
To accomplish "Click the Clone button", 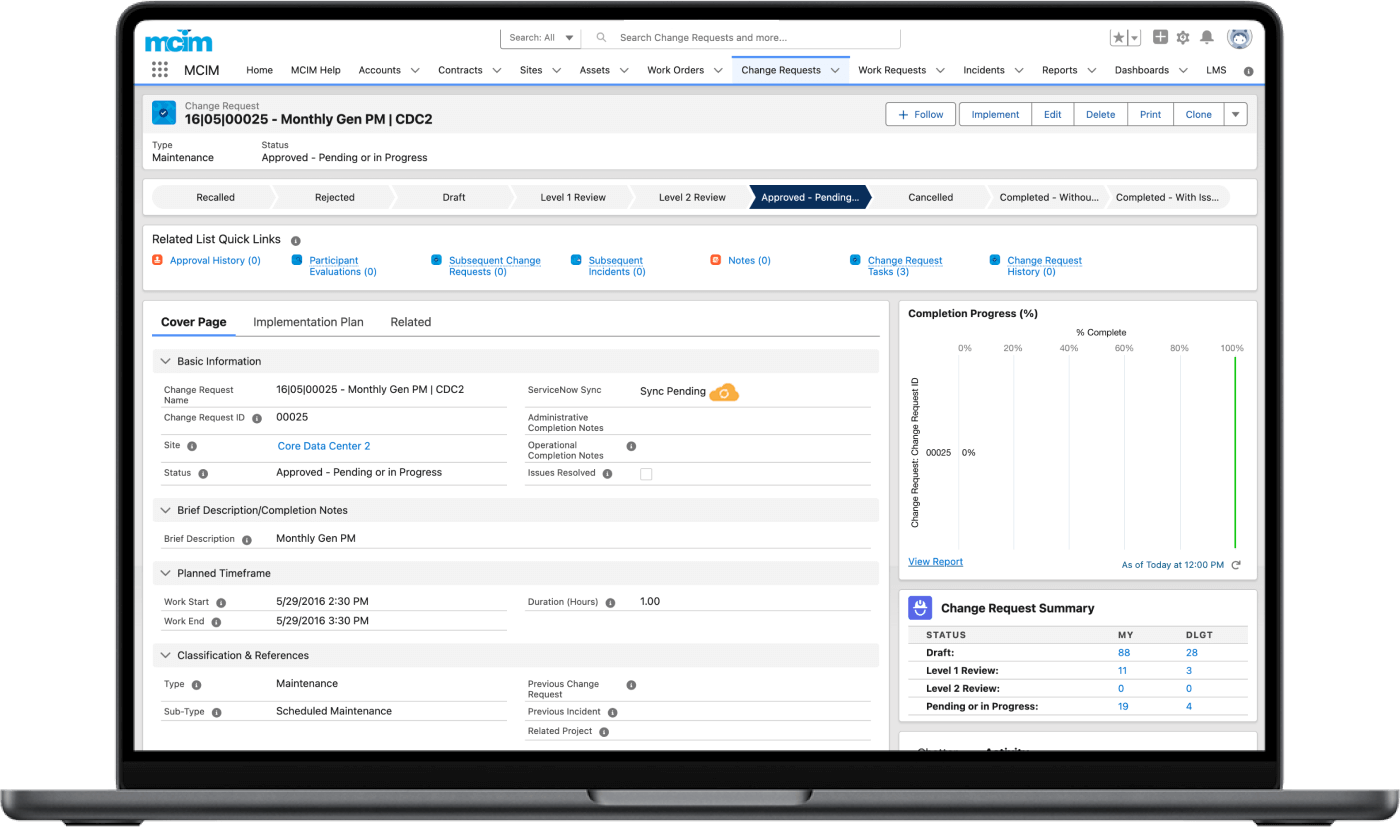I will (1199, 114).
